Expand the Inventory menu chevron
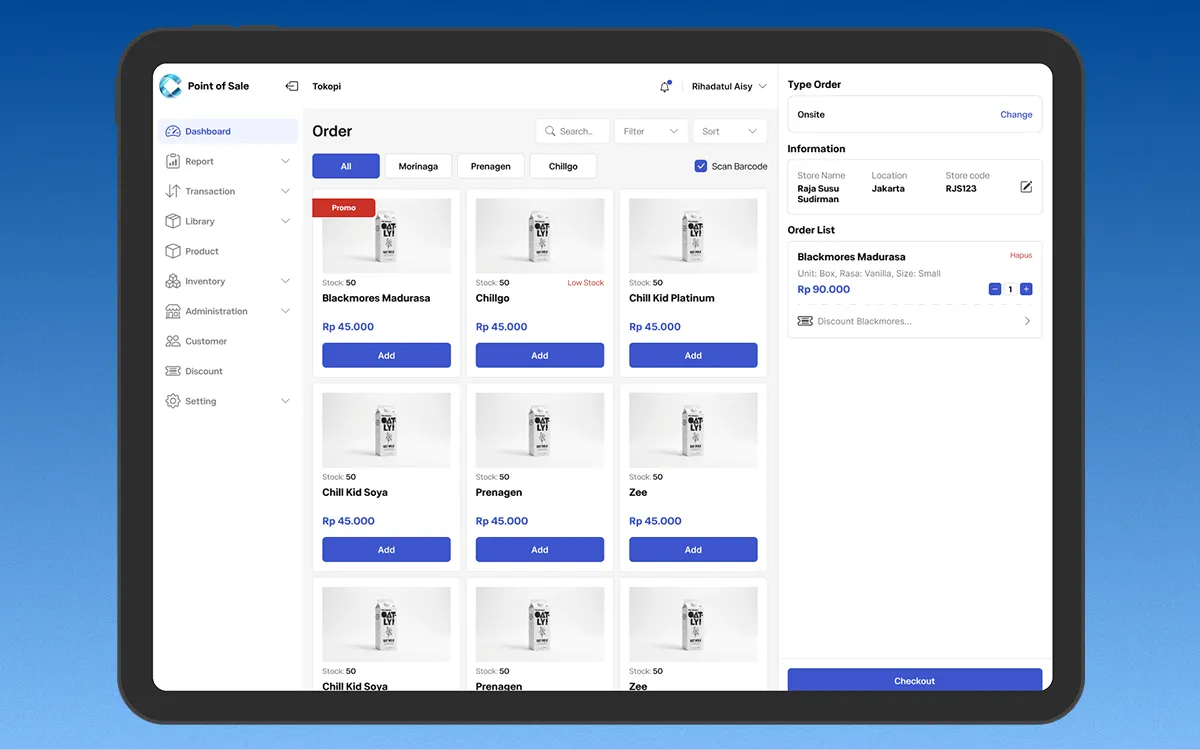The width and height of the screenshot is (1200, 750). [285, 281]
